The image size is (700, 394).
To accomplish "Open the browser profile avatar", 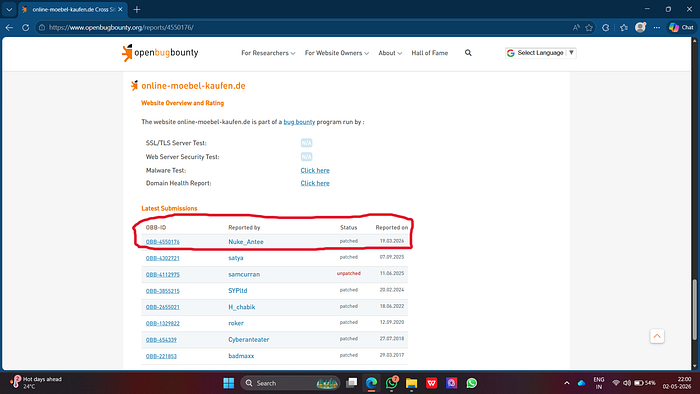I will [x=640, y=27].
